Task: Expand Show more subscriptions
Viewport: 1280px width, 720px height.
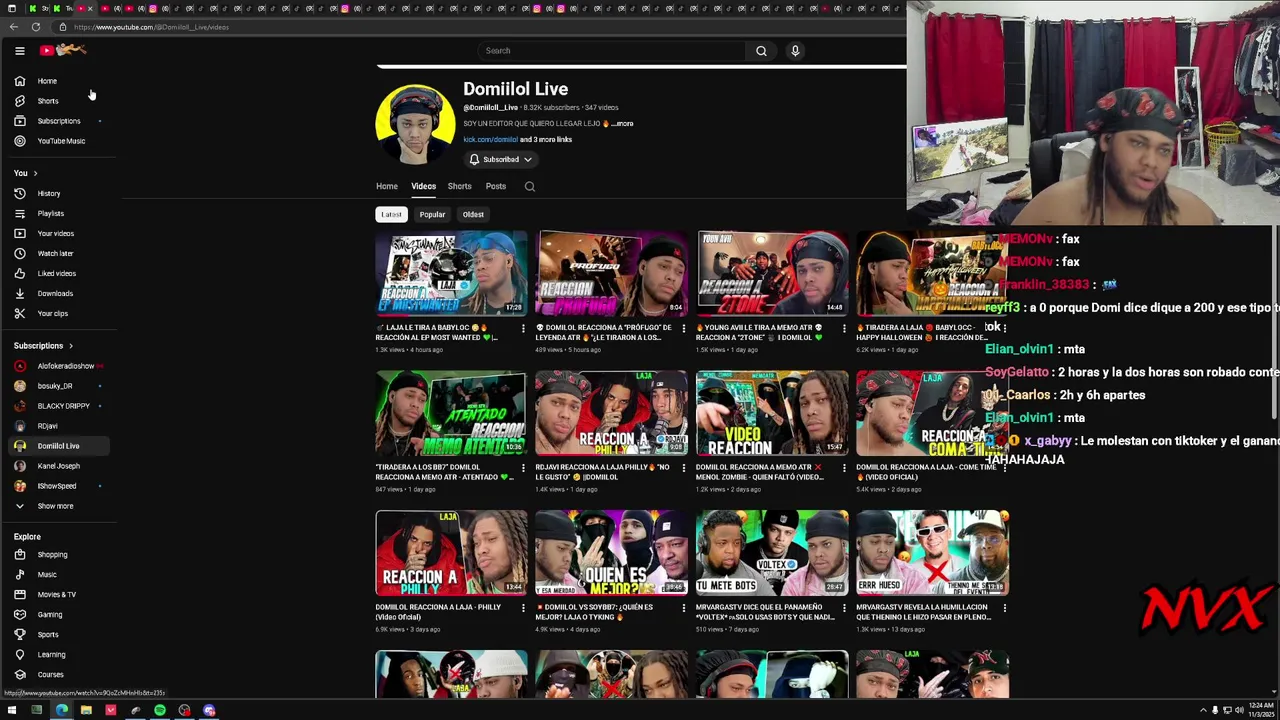Action: (55, 506)
